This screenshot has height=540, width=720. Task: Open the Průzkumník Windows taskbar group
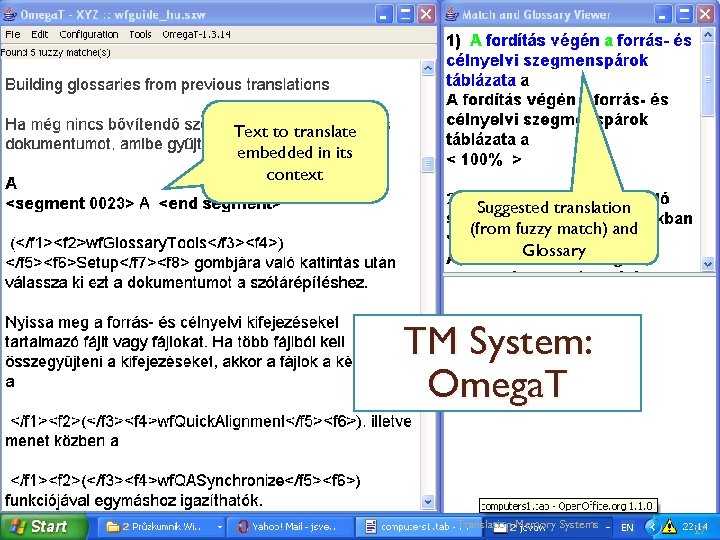click(x=160, y=526)
